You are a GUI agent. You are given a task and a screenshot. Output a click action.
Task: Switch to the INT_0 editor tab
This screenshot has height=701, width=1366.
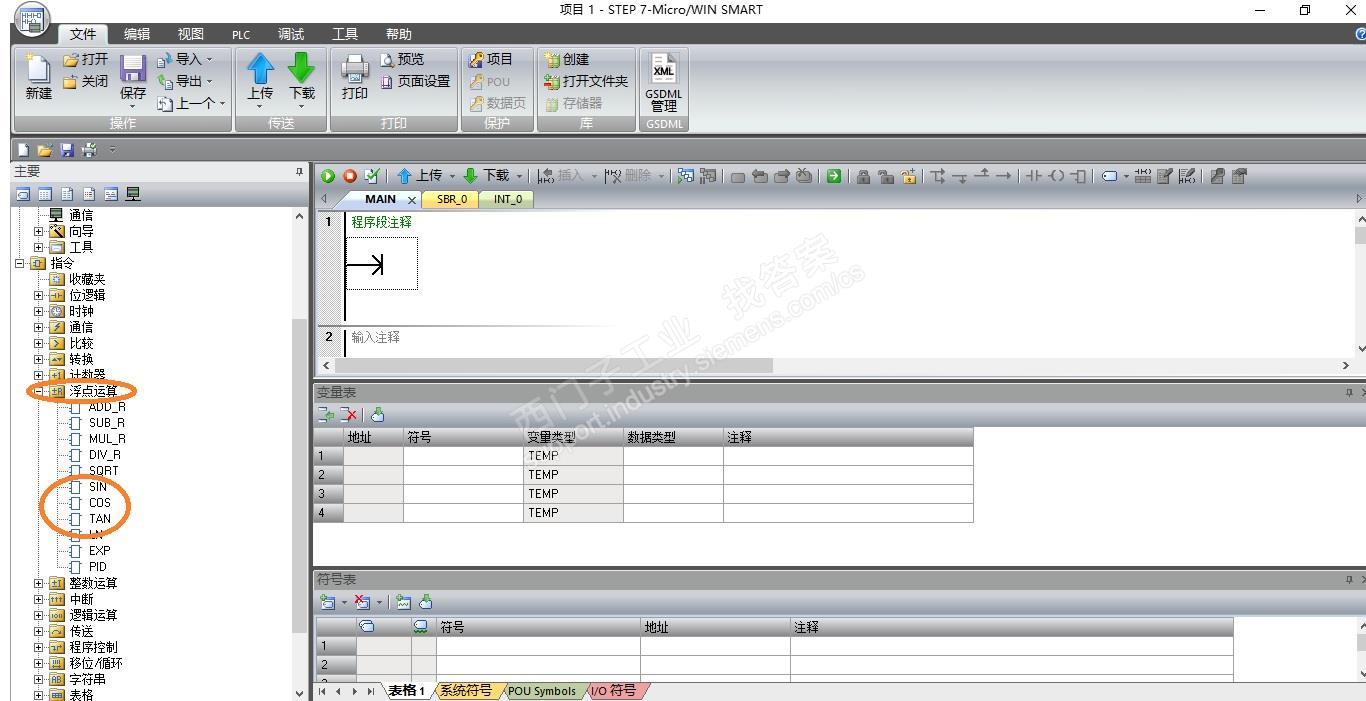pos(508,199)
